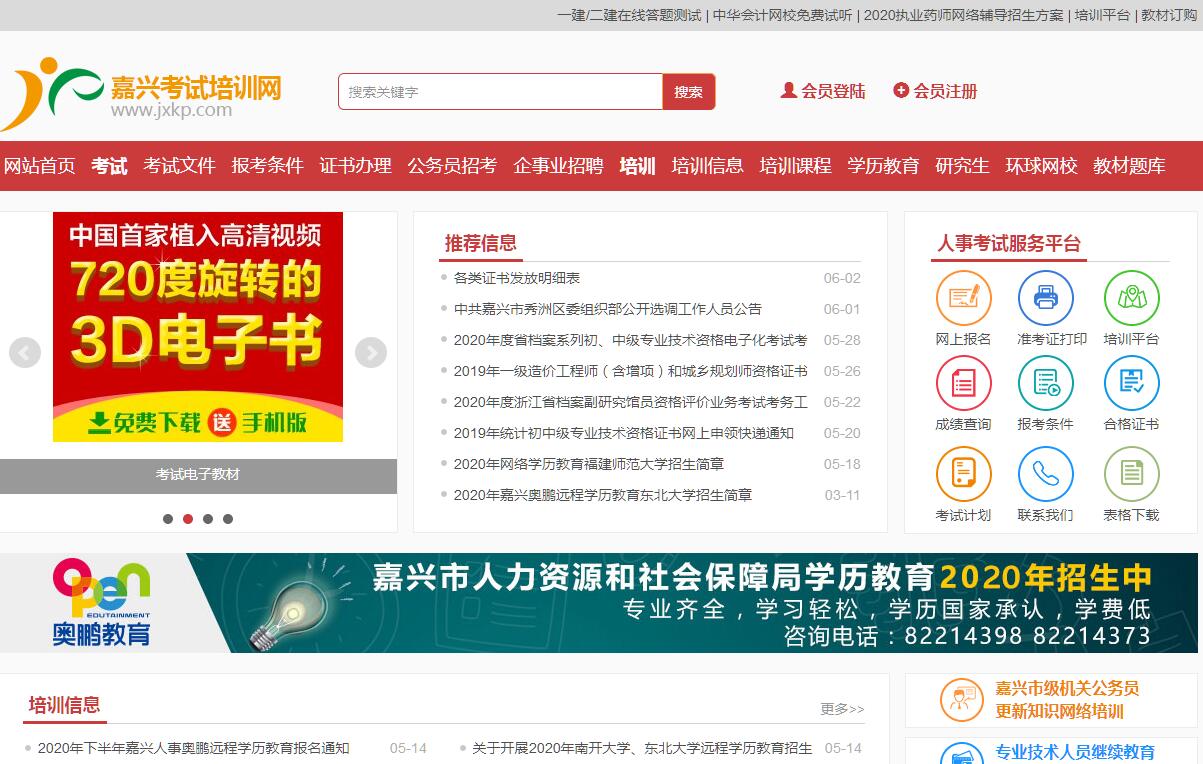Open 关于开展2020年南开大学、东北大学远程学历教育招生
This screenshot has width=1203, height=764.
click(642, 748)
